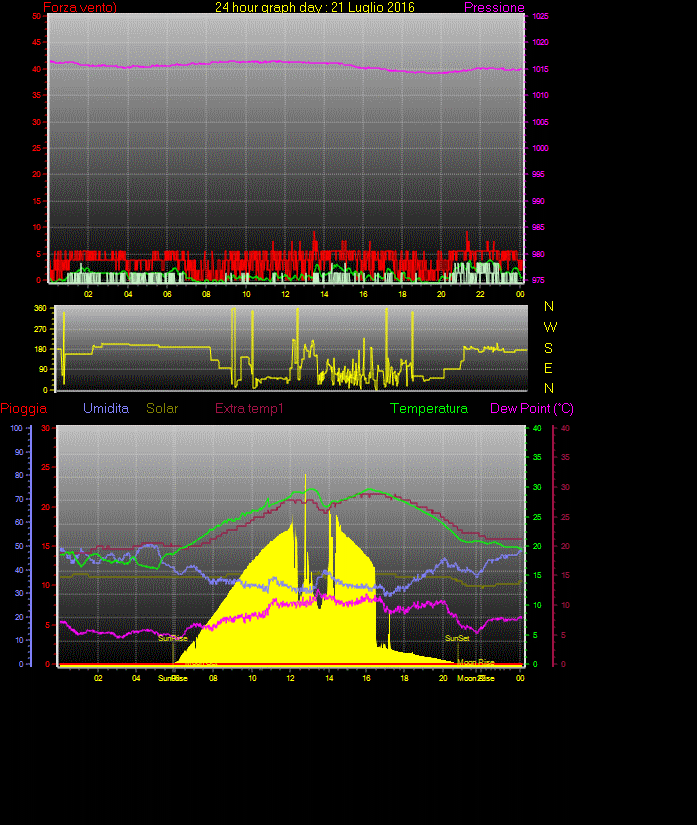The image size is (697, 825).
Task: Click the olive 'Solar' legend label
Action: (162, 409)
